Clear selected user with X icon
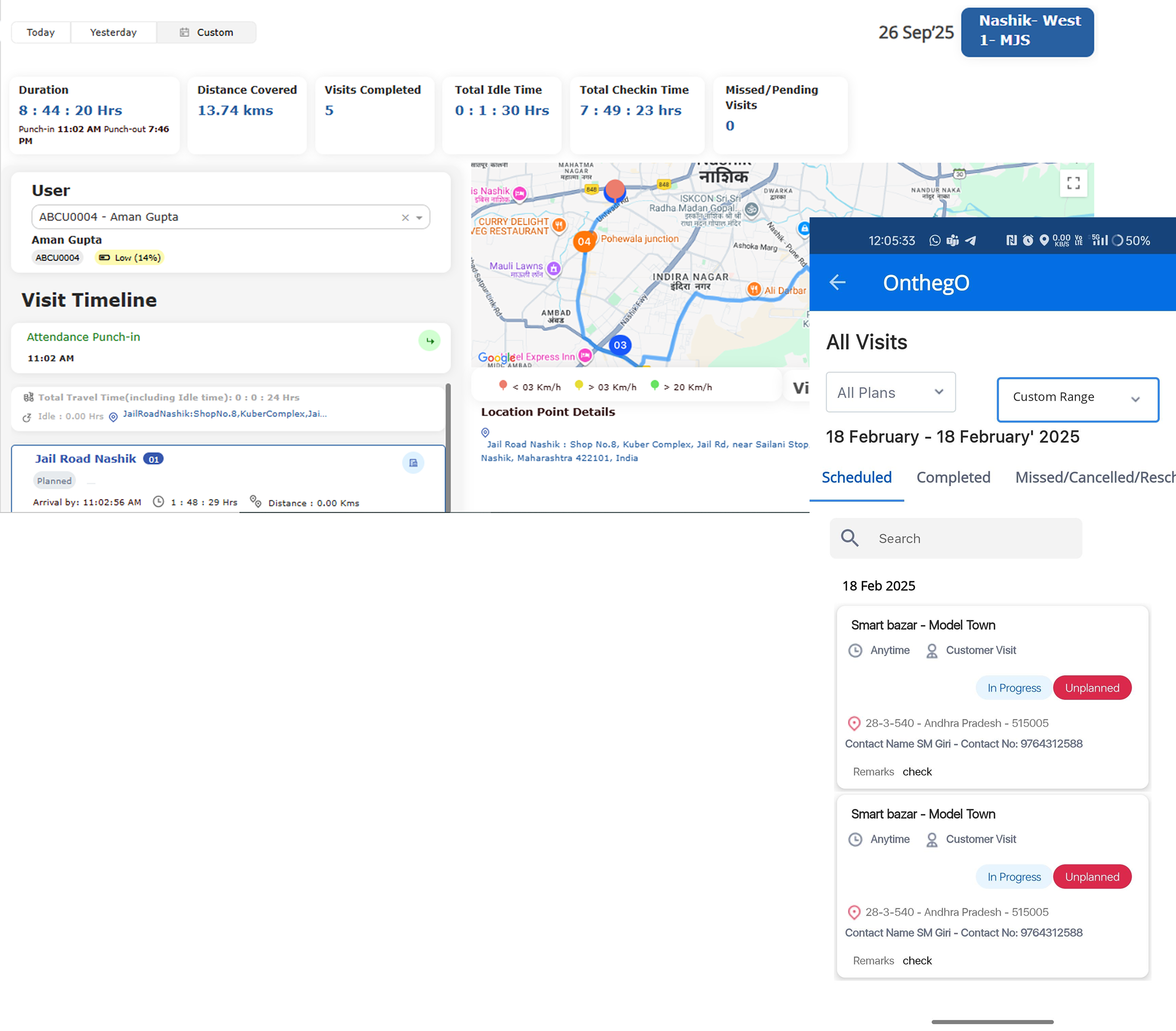The width and height of the screenshot is (1176, 1031). [x=405, y=217]
